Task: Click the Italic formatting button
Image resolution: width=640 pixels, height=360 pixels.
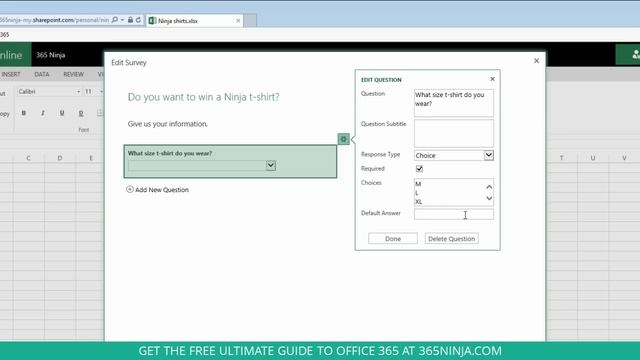Action: (x=43, y=113)
